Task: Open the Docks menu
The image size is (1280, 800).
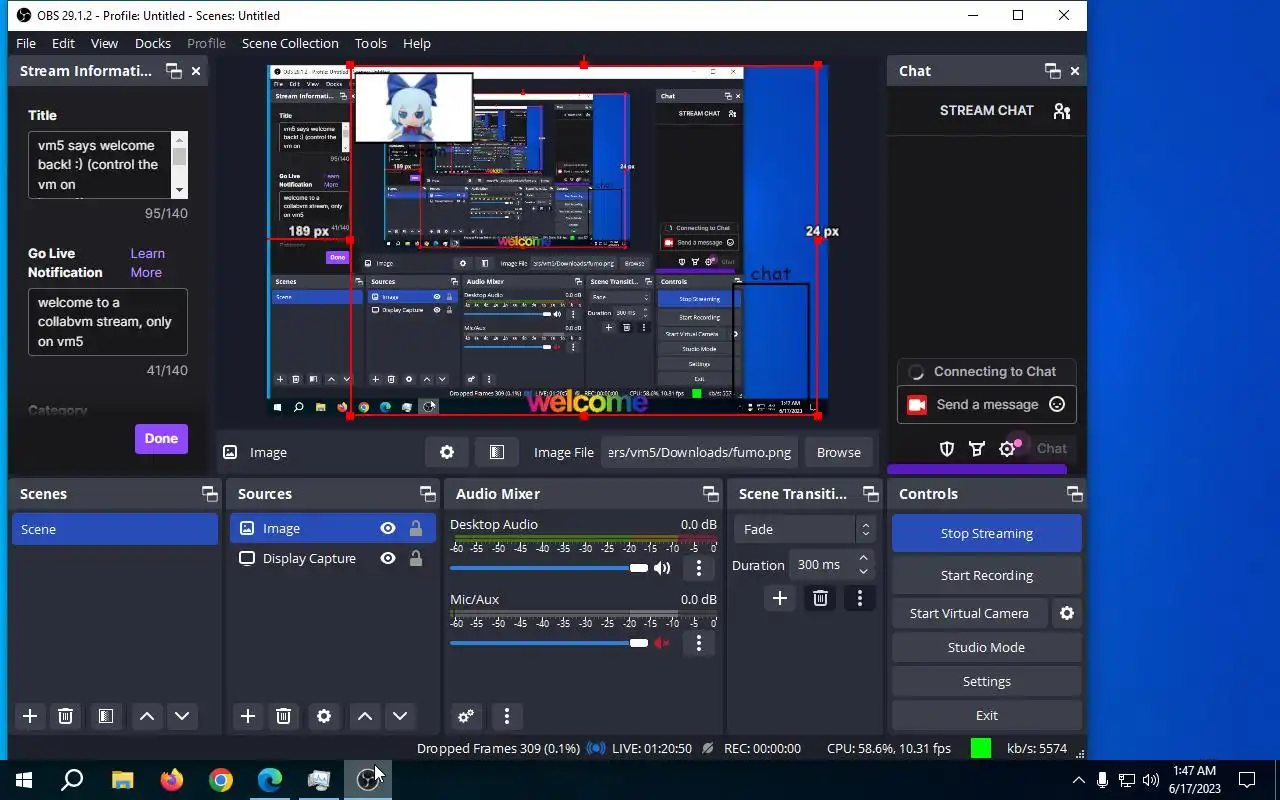Action: click(x=153, y=43)
